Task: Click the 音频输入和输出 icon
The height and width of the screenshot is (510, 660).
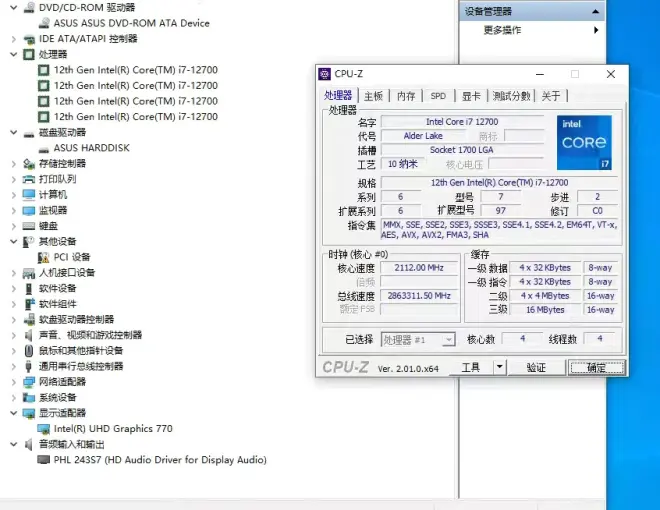Action: (29, 444)
